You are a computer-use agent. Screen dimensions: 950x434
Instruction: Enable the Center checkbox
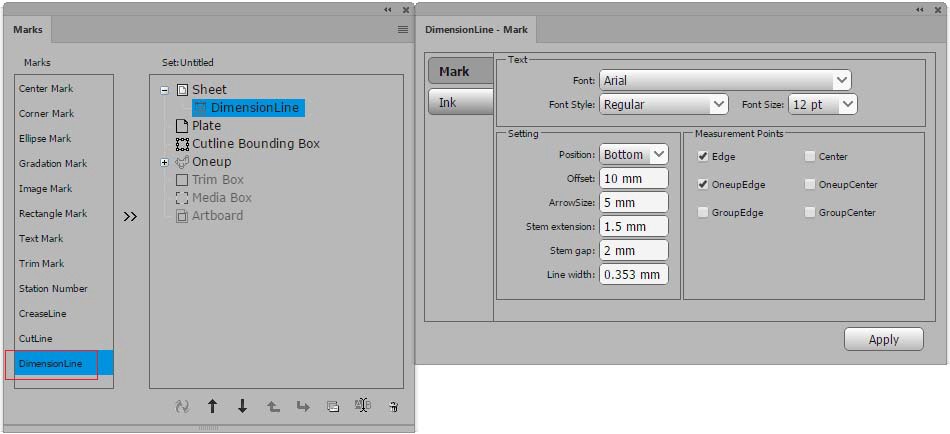click(810, 156)
